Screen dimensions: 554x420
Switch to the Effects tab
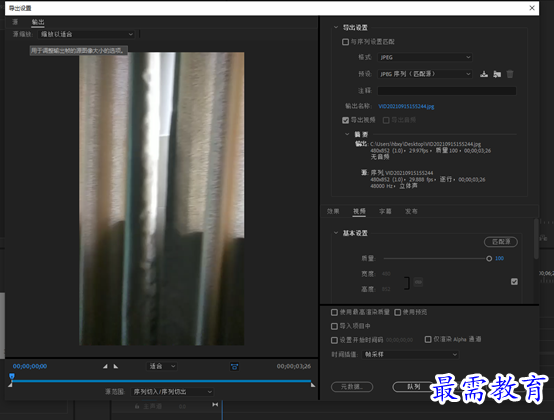[333, 211]
